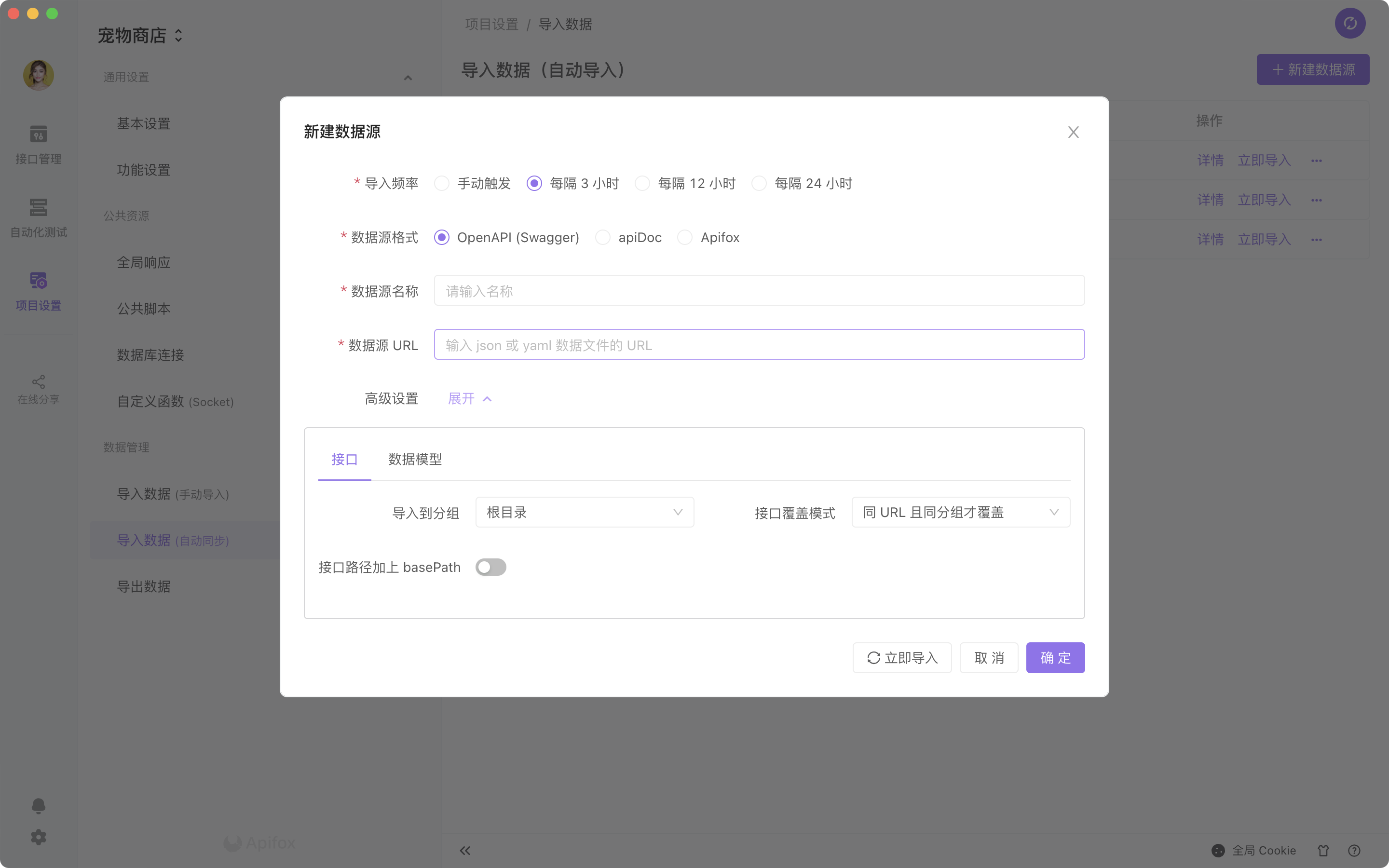Image resolution: width=1389 pixels, height=868 pixels.
Task: Click the user avatar
Action: coord(39,75)
